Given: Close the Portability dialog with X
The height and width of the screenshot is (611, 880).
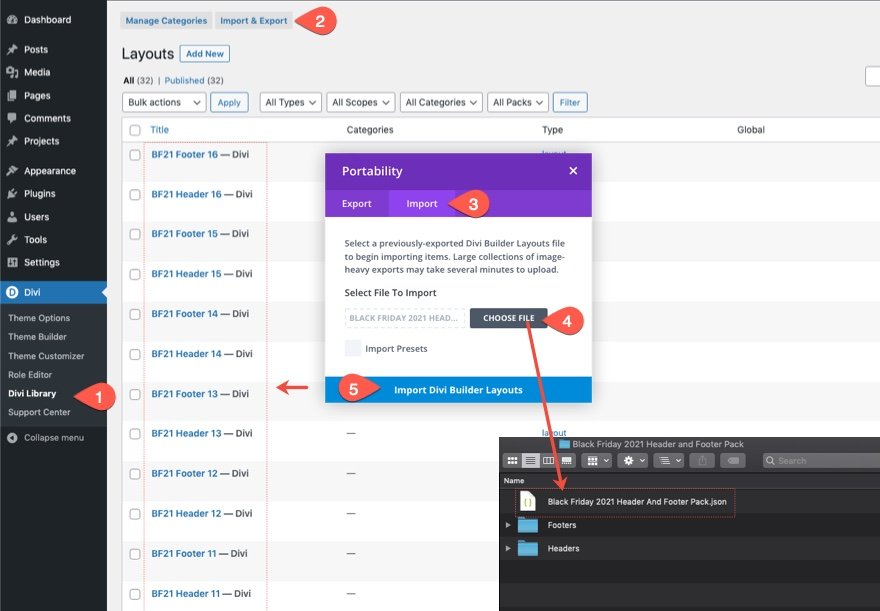Looking at the screenshot, I should 573,171.
